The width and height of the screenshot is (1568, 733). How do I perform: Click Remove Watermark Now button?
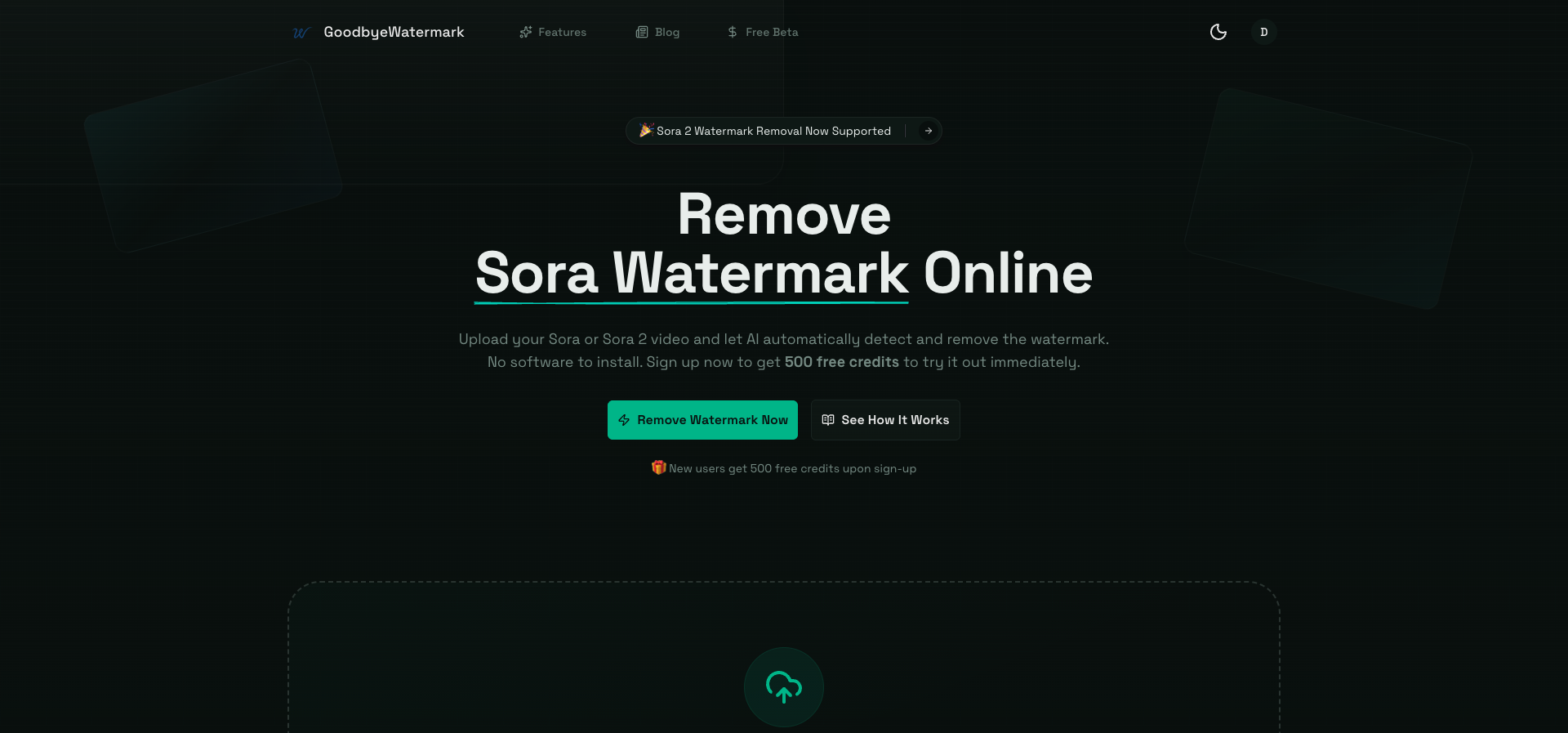702,420
